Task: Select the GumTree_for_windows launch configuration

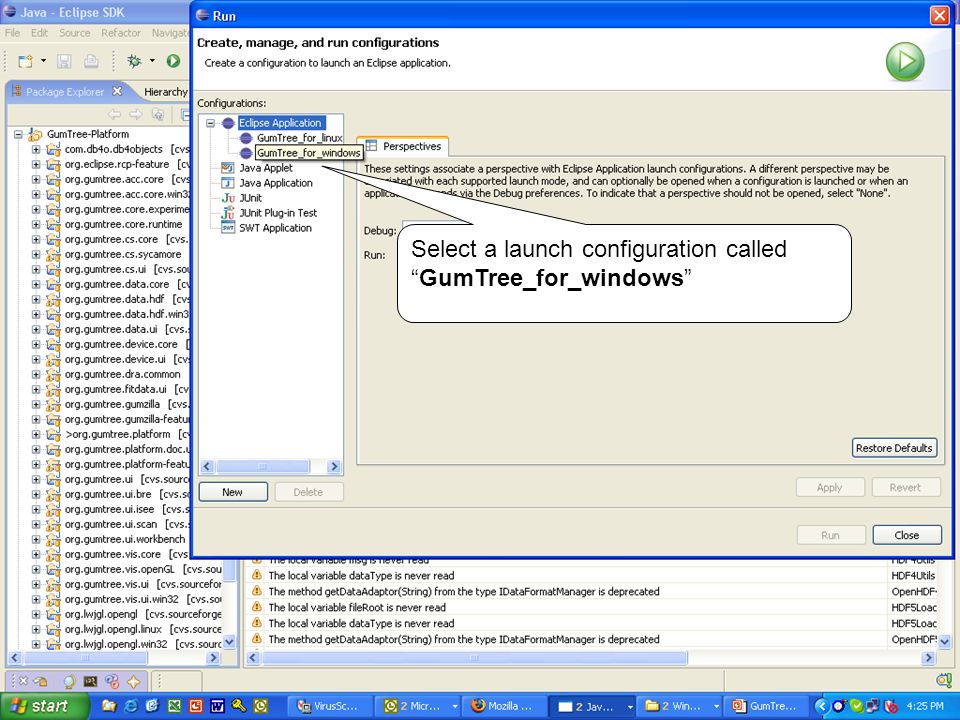Action: (x=308, y=153)
